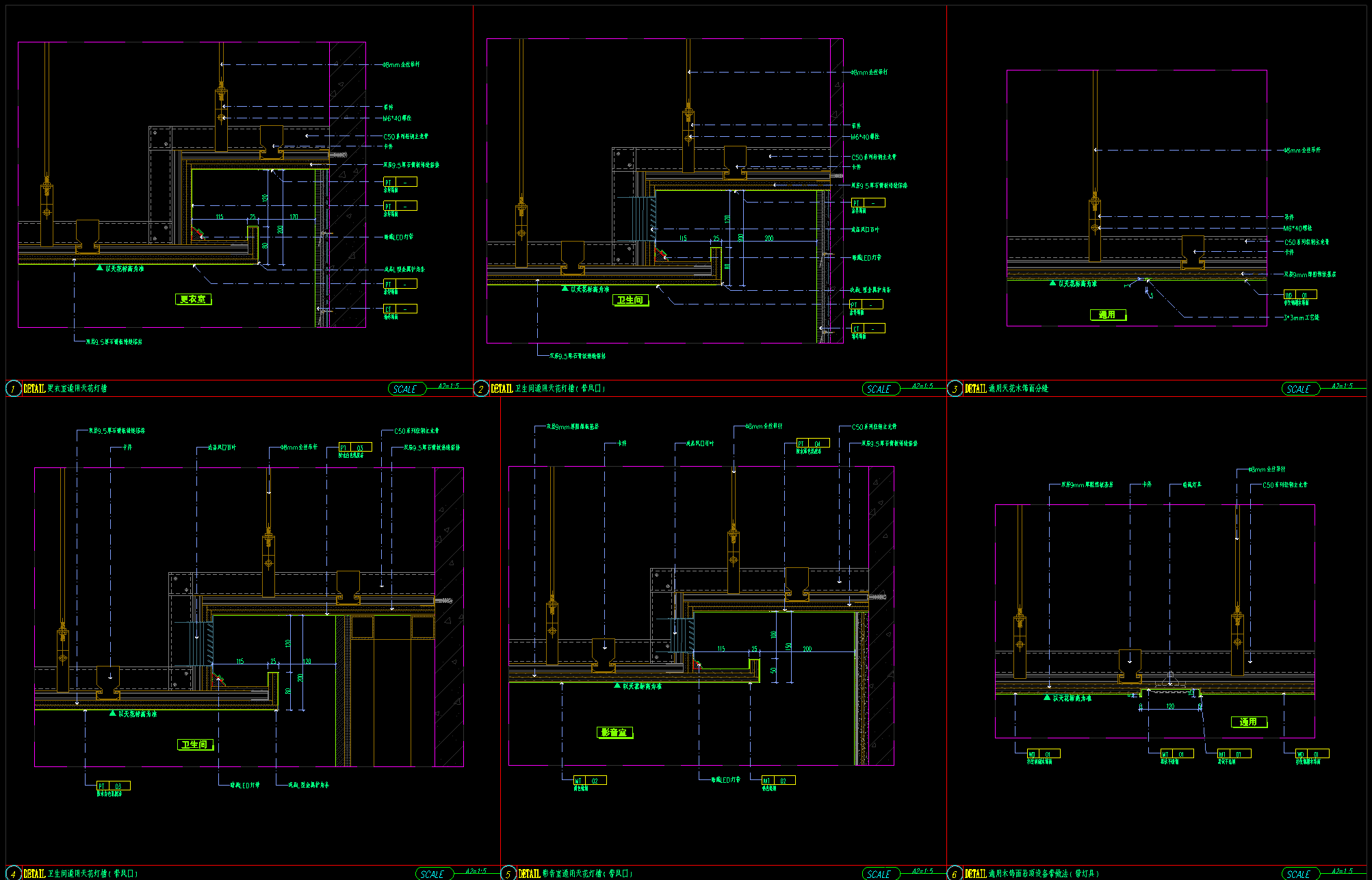Click the 卫生间 room label in detail 2
The height and width of the screenshot is (880, 1372).
[x=630, y=300]
